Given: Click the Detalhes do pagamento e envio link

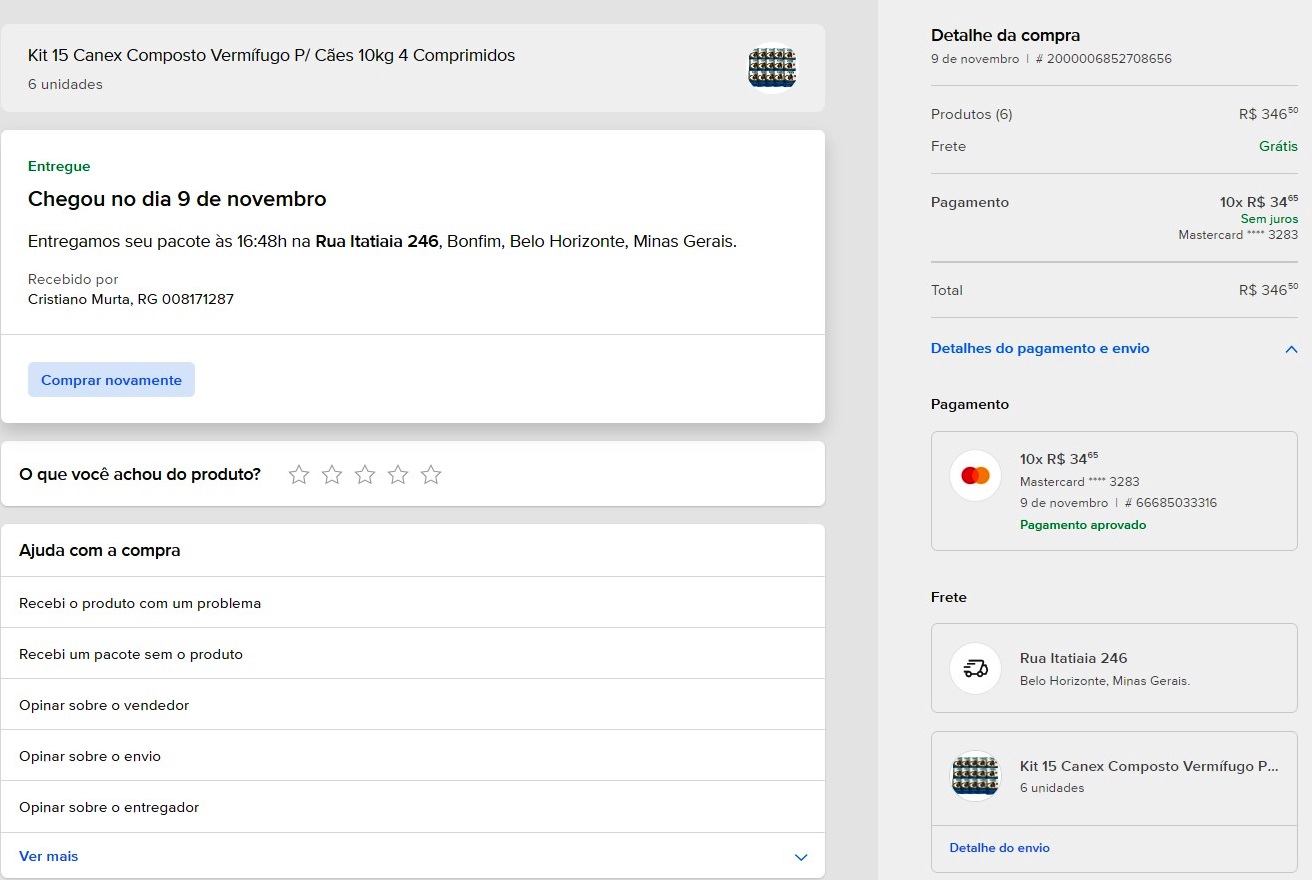Looking at the screenshot, I should click(x=1040, y=349).
